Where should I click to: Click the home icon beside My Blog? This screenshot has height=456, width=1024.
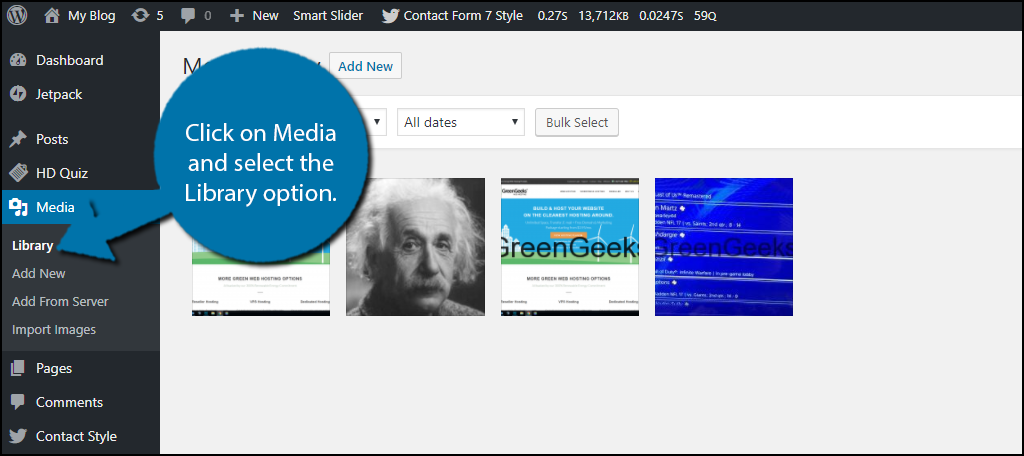(52, 16)
